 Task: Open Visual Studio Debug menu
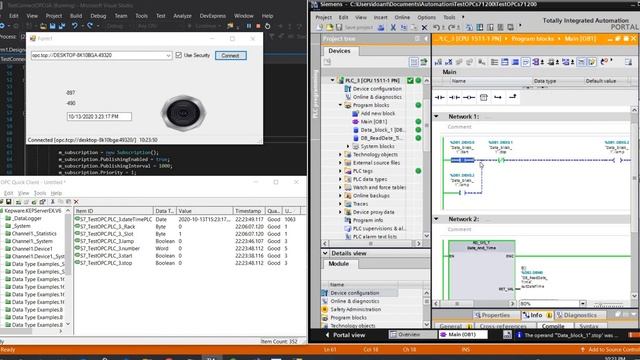(x=98, y=16)
